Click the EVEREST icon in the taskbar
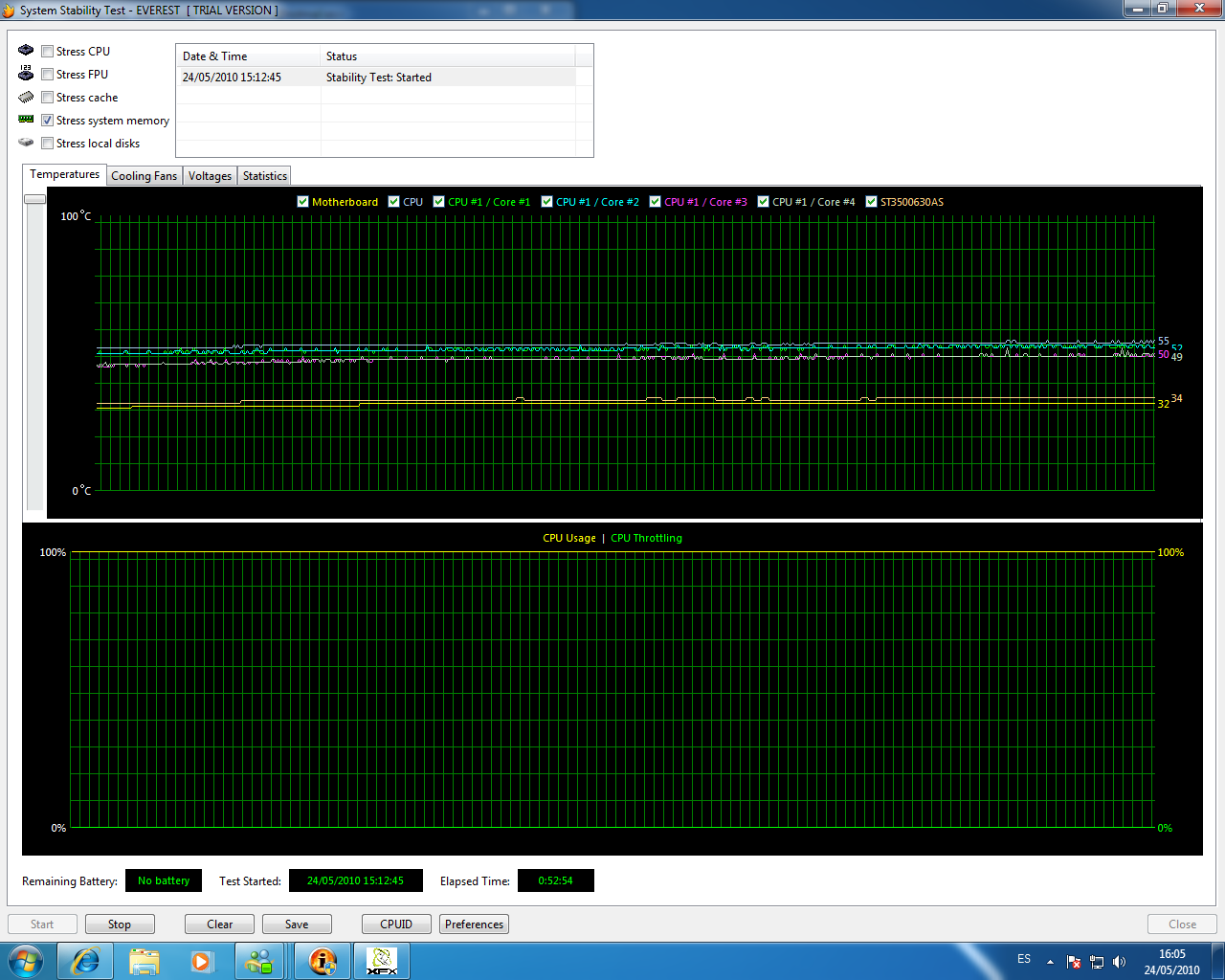The width and height of the screenshot is (1225, 980). click(323, 961)
